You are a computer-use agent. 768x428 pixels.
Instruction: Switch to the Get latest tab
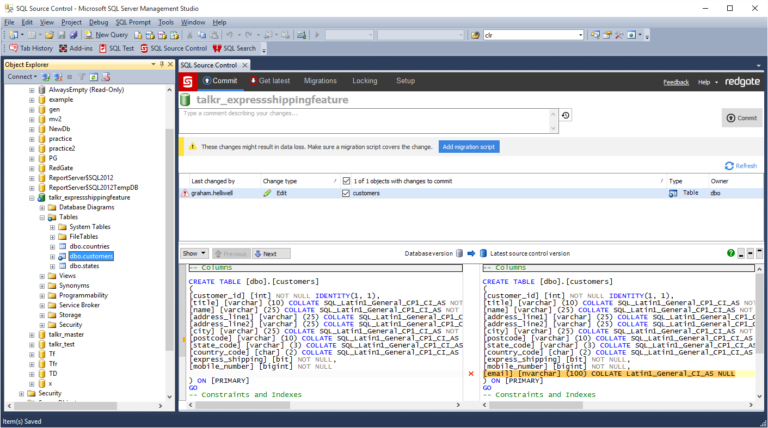269,81
